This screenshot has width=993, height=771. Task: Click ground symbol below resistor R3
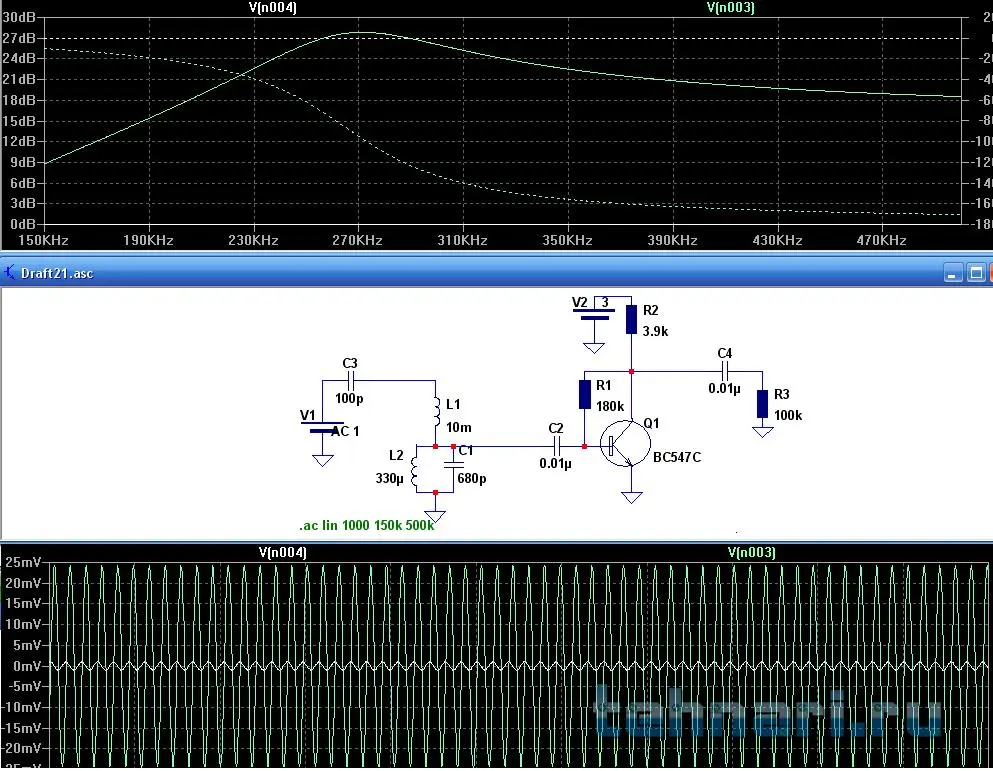coord(762,432)
